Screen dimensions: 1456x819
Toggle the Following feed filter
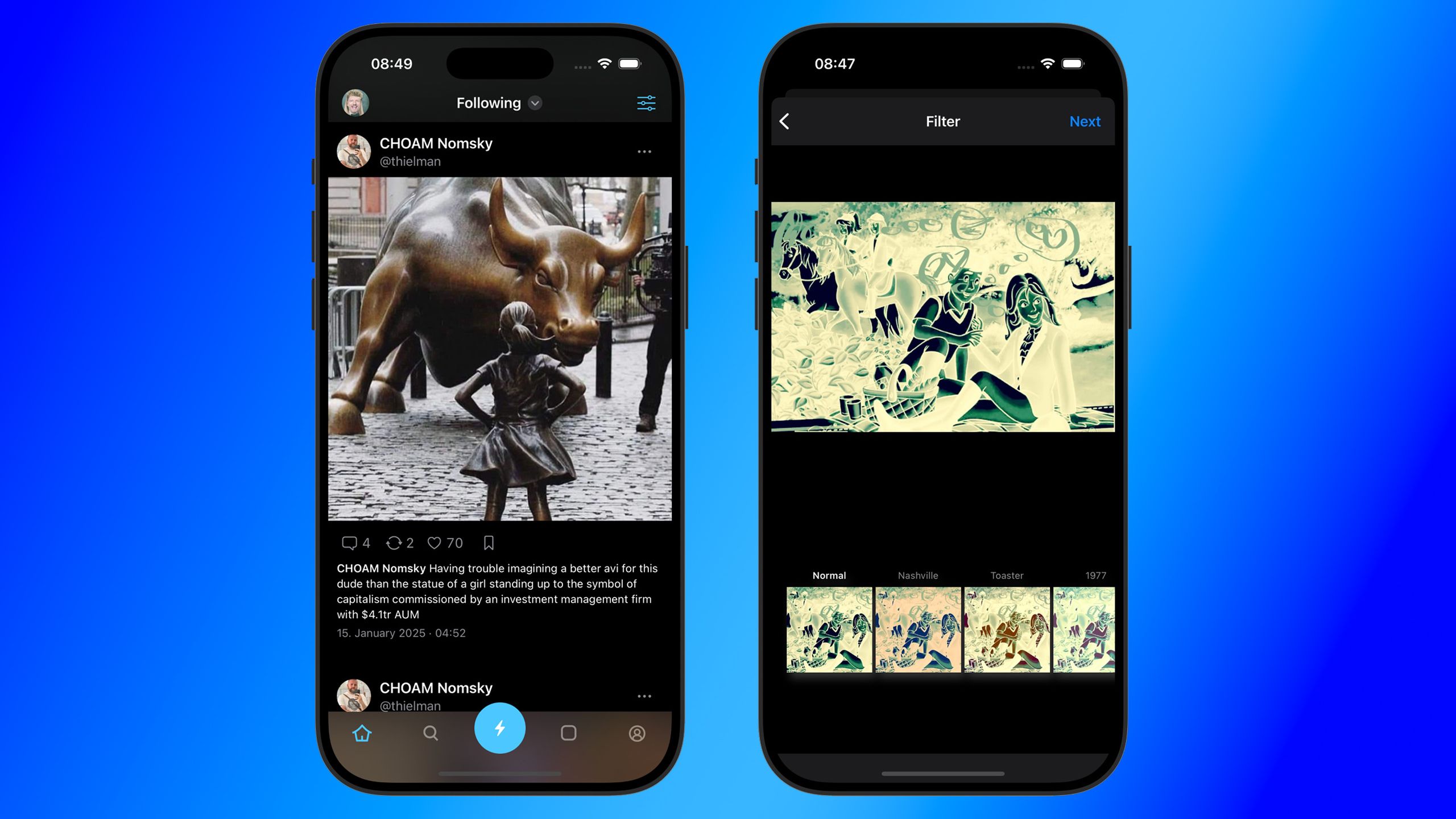pyautogui.click(x=498, y=103)
